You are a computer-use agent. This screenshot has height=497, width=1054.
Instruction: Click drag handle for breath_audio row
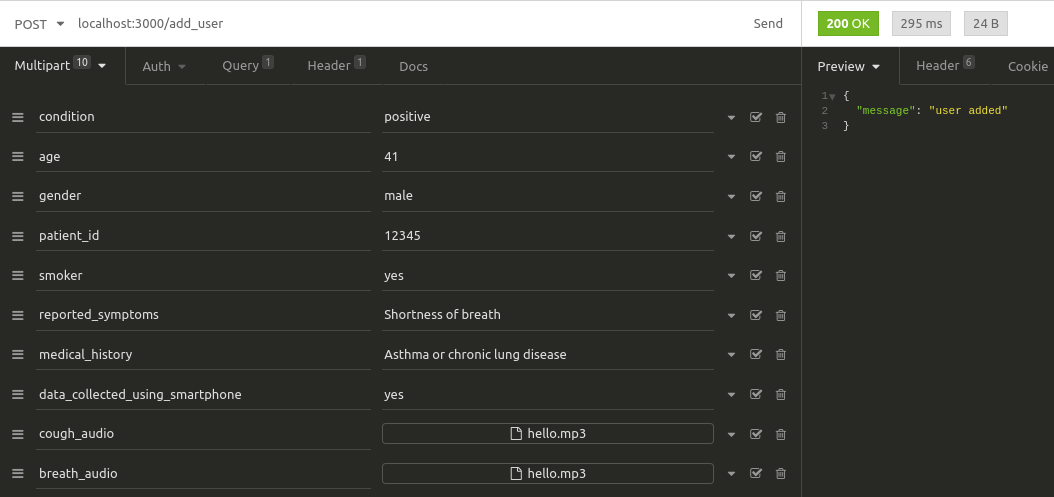17,473
